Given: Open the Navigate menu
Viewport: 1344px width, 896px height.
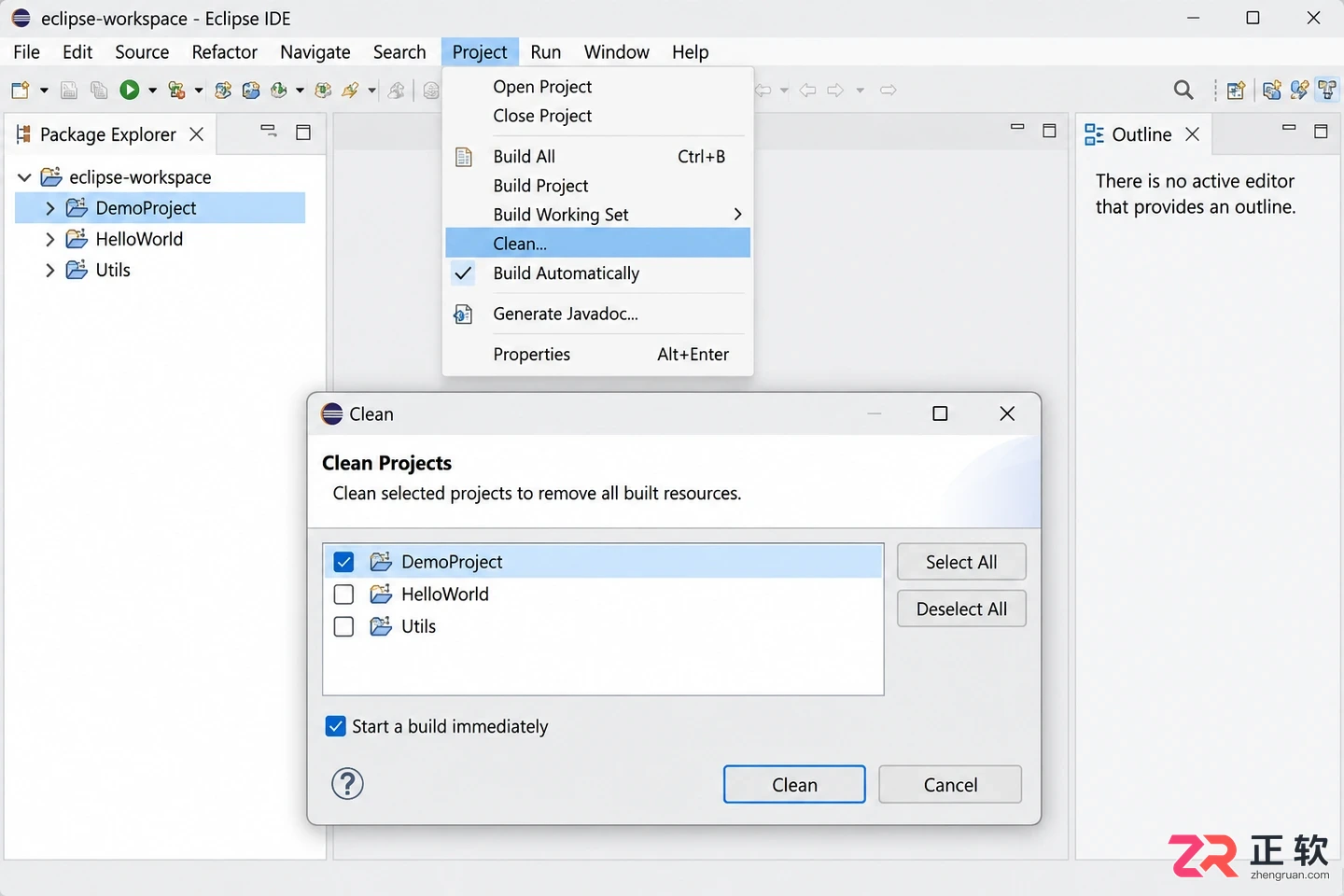Looking at the screenshot, I should 315,52.
